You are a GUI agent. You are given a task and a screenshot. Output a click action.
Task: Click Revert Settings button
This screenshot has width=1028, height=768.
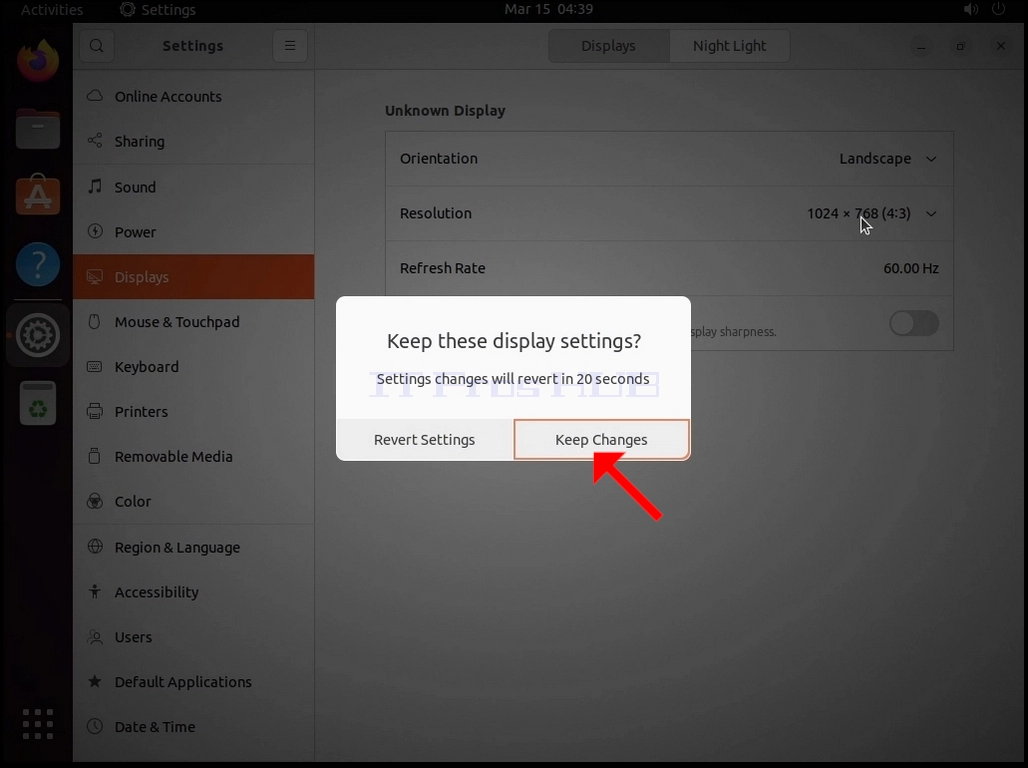[x=425, y=439]
